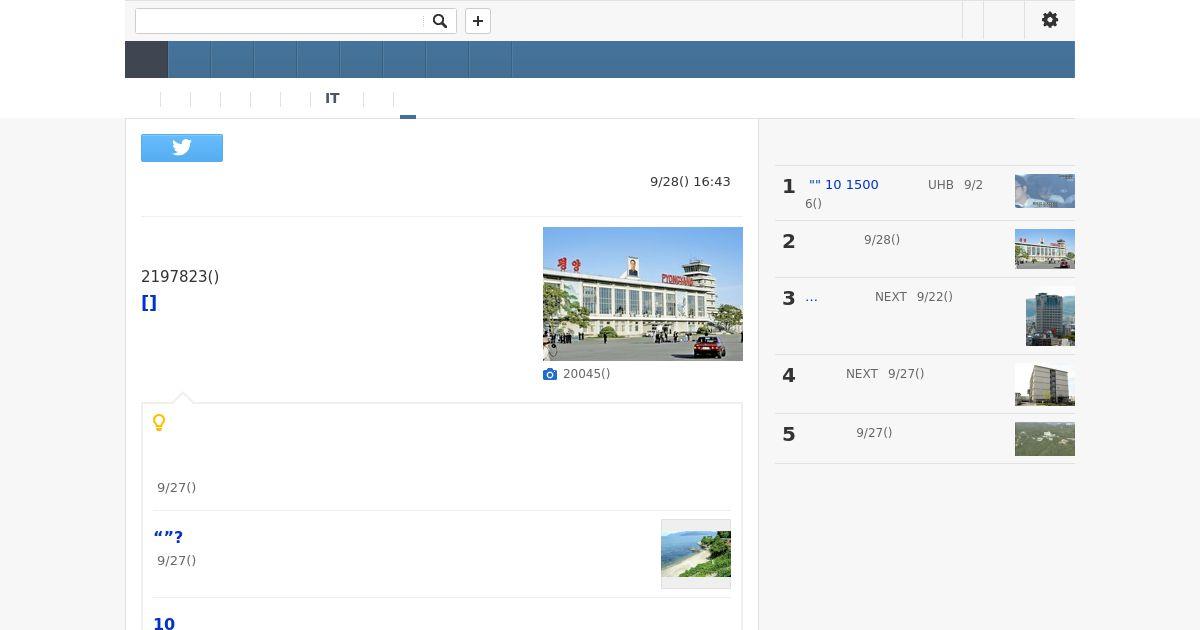Open the beach coastline thumbnail
The height and width of the screenshot is (630, 1200).
coord(696,554)
